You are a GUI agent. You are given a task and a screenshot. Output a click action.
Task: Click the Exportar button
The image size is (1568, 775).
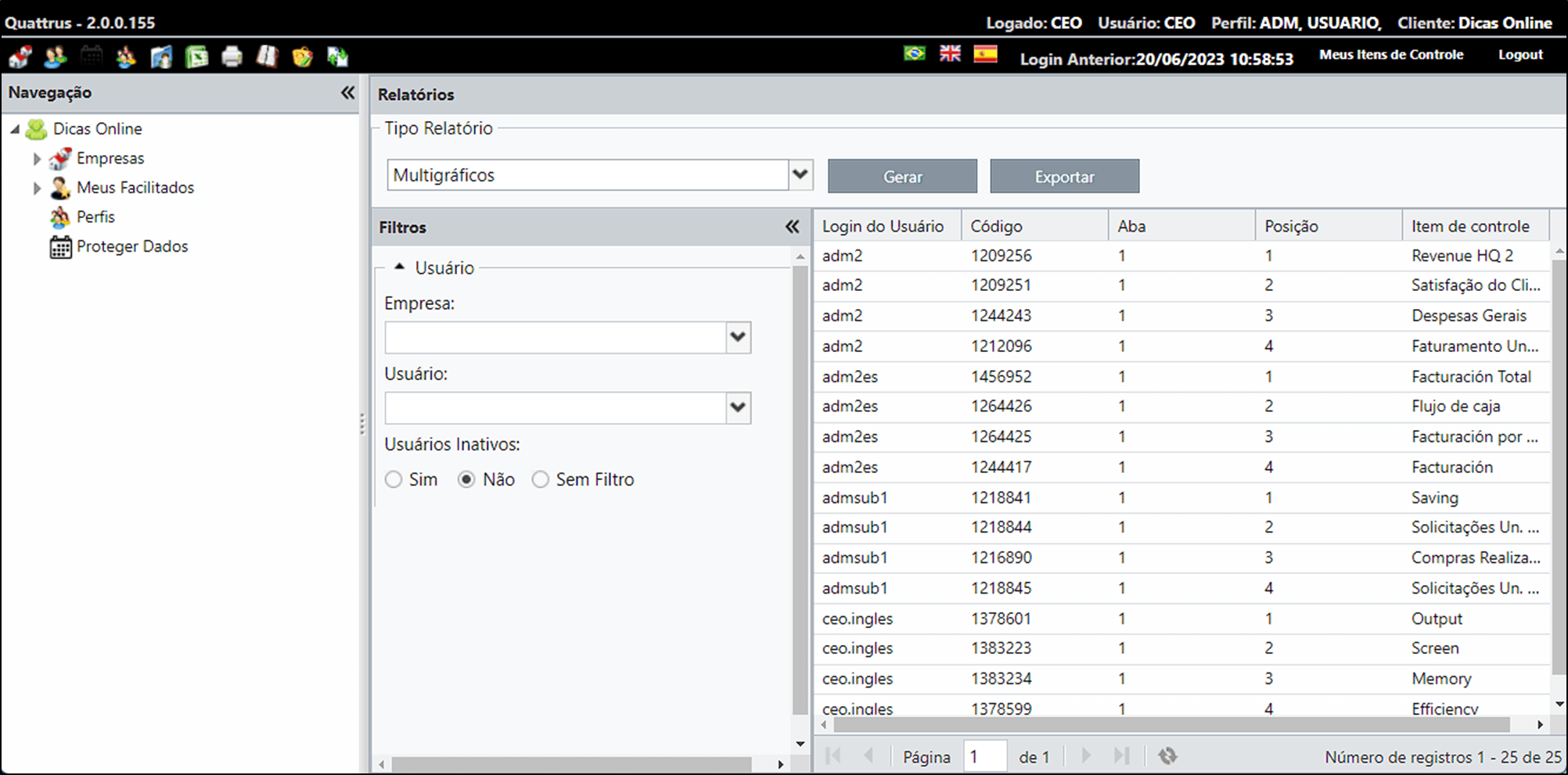(1065, 176)
